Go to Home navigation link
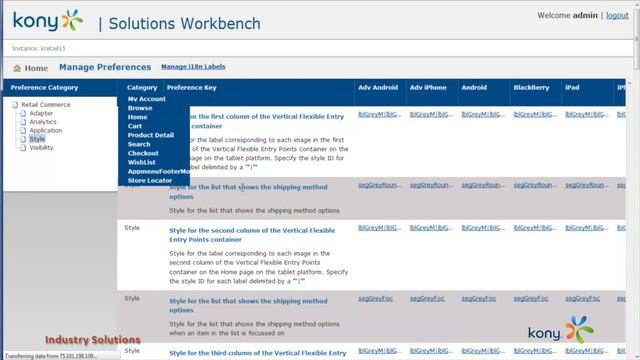 pyautogui.click(x=36, y=68)
